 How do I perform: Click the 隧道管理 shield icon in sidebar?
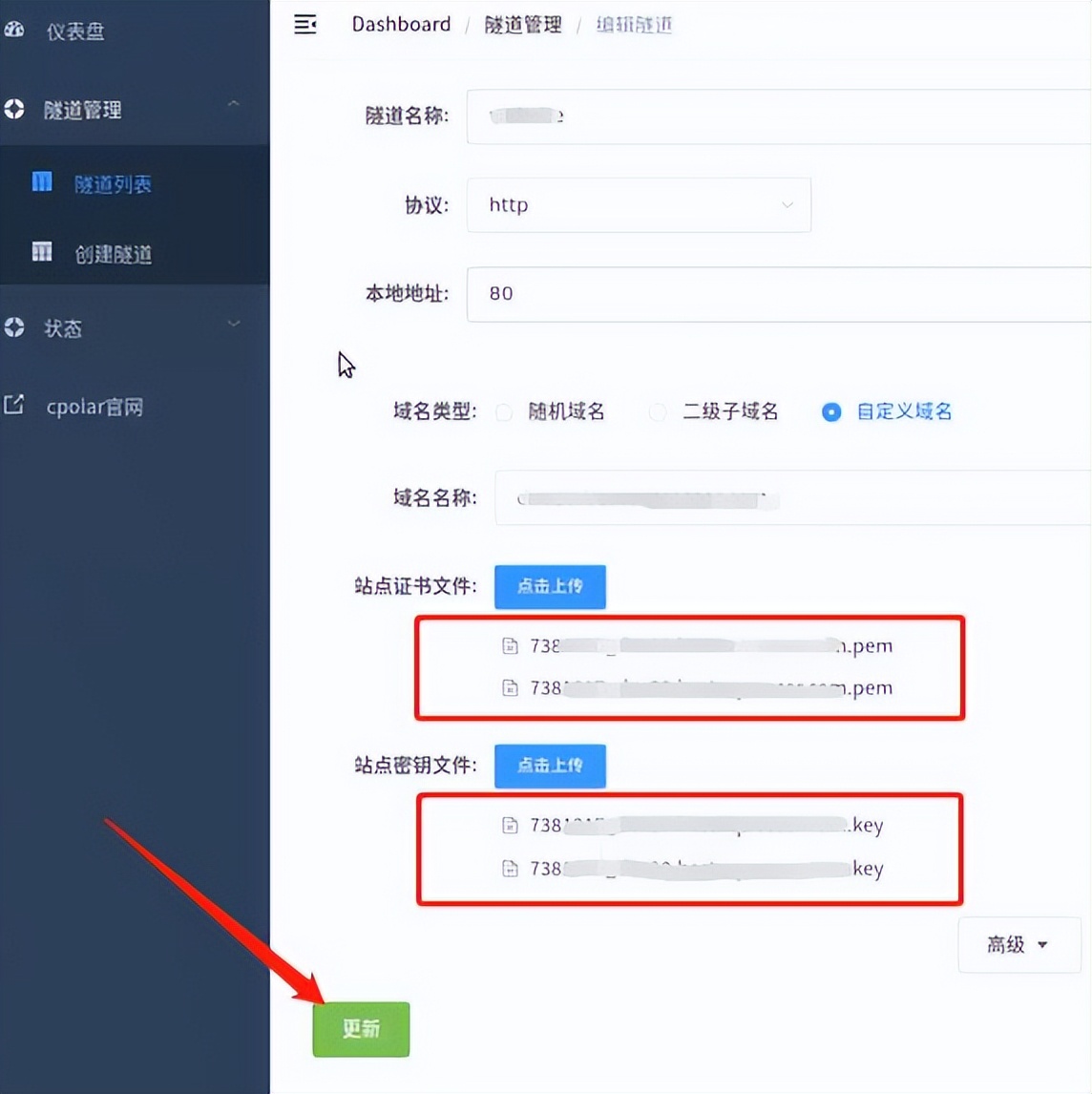(x=14, y=109)
